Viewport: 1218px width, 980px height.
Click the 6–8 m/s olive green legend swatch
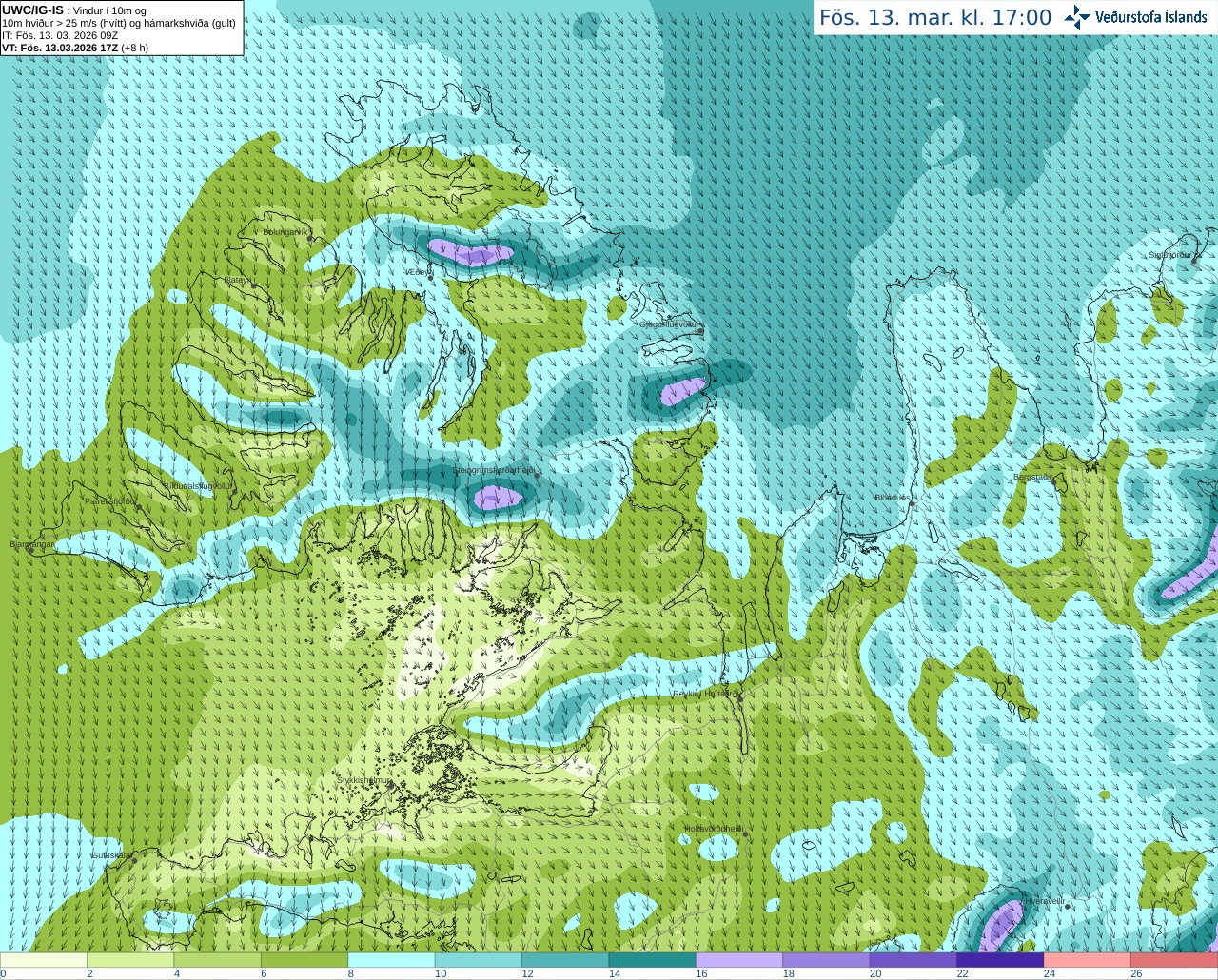tap(304, 960)
